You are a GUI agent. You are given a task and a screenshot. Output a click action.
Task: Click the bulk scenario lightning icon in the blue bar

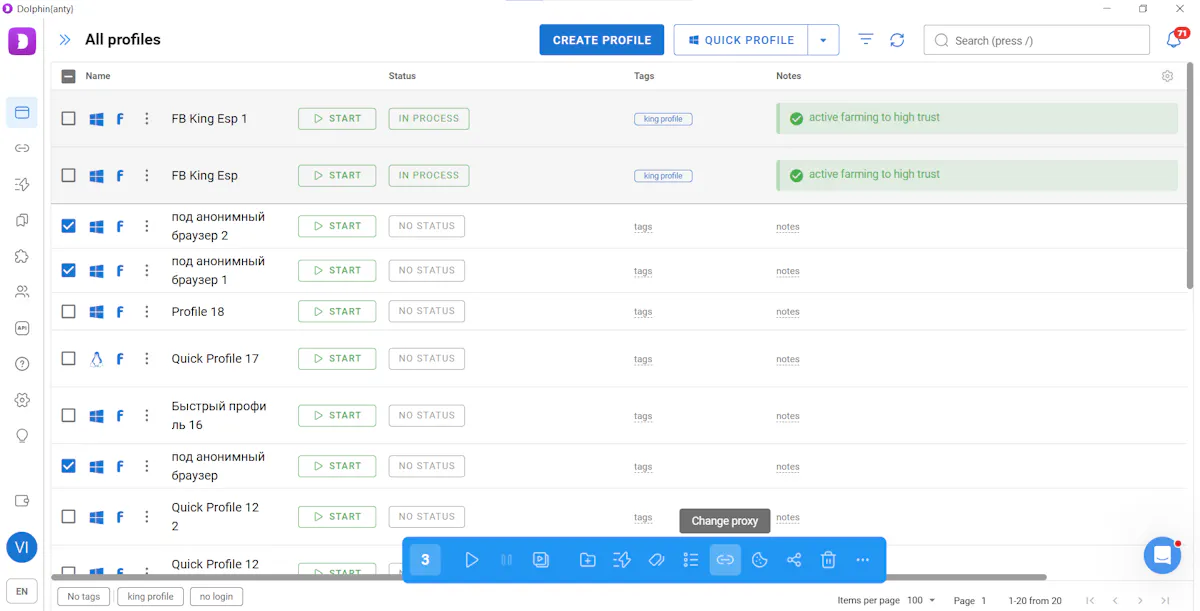pos(622,560)
